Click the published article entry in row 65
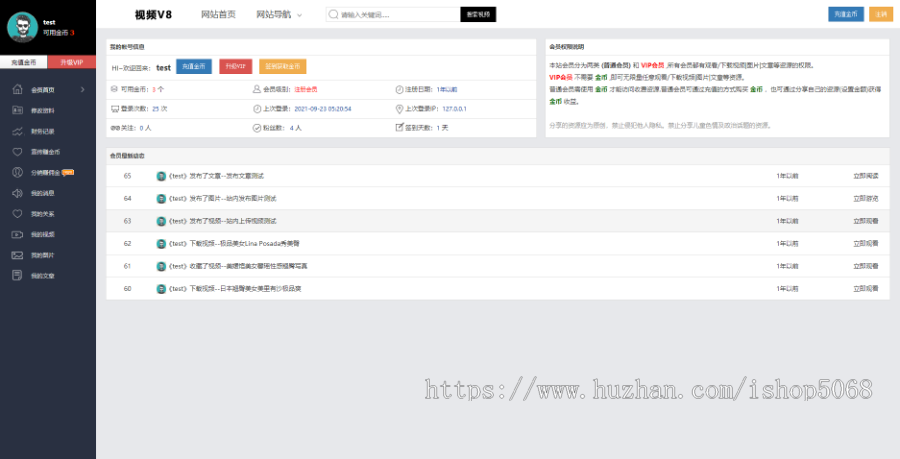Screen dimensions: 900x459 coord(216,176)
